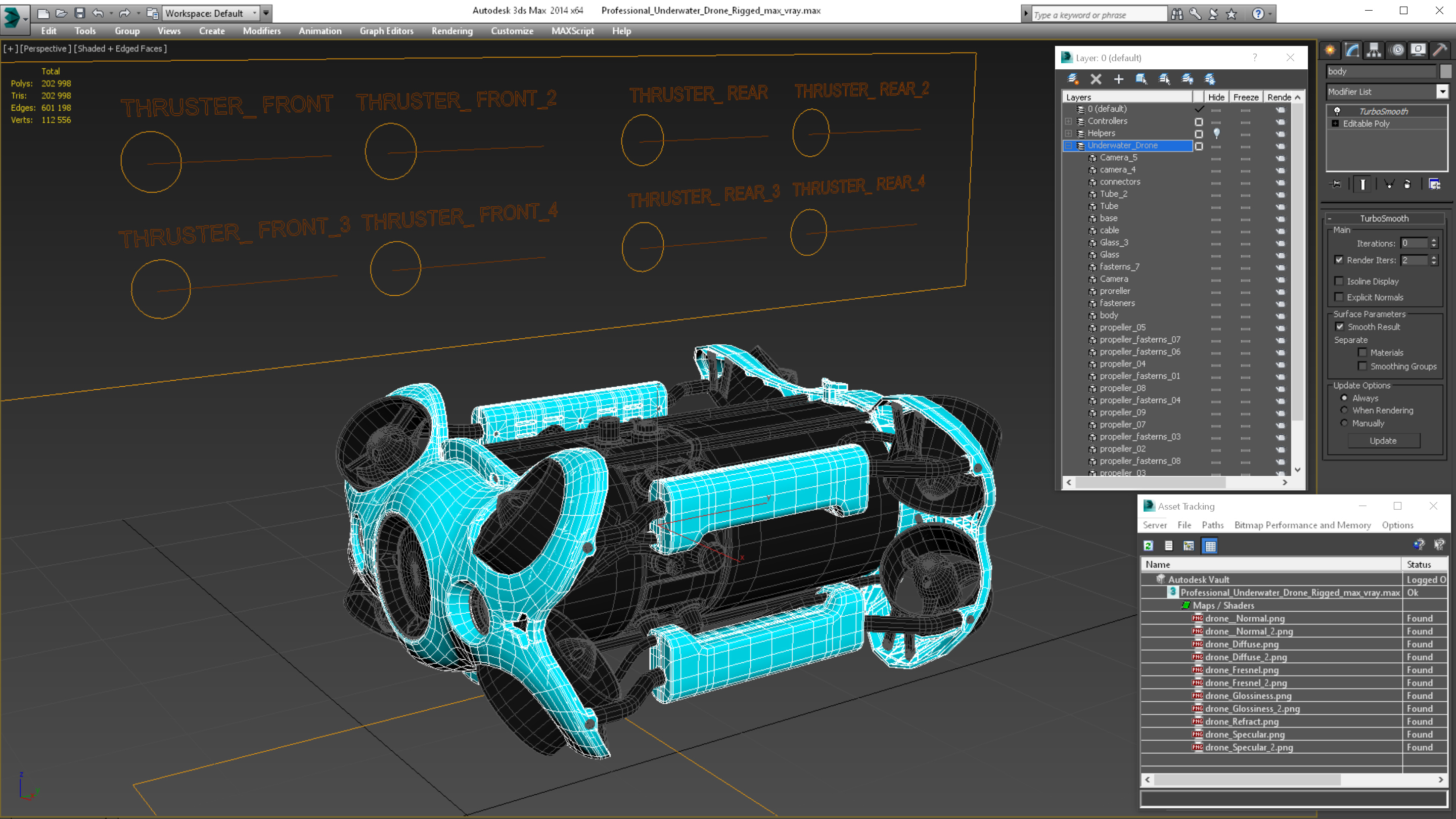Click the Pin Stack icon below modifier stack
1456x819 pixels.
coord(1336,184)
